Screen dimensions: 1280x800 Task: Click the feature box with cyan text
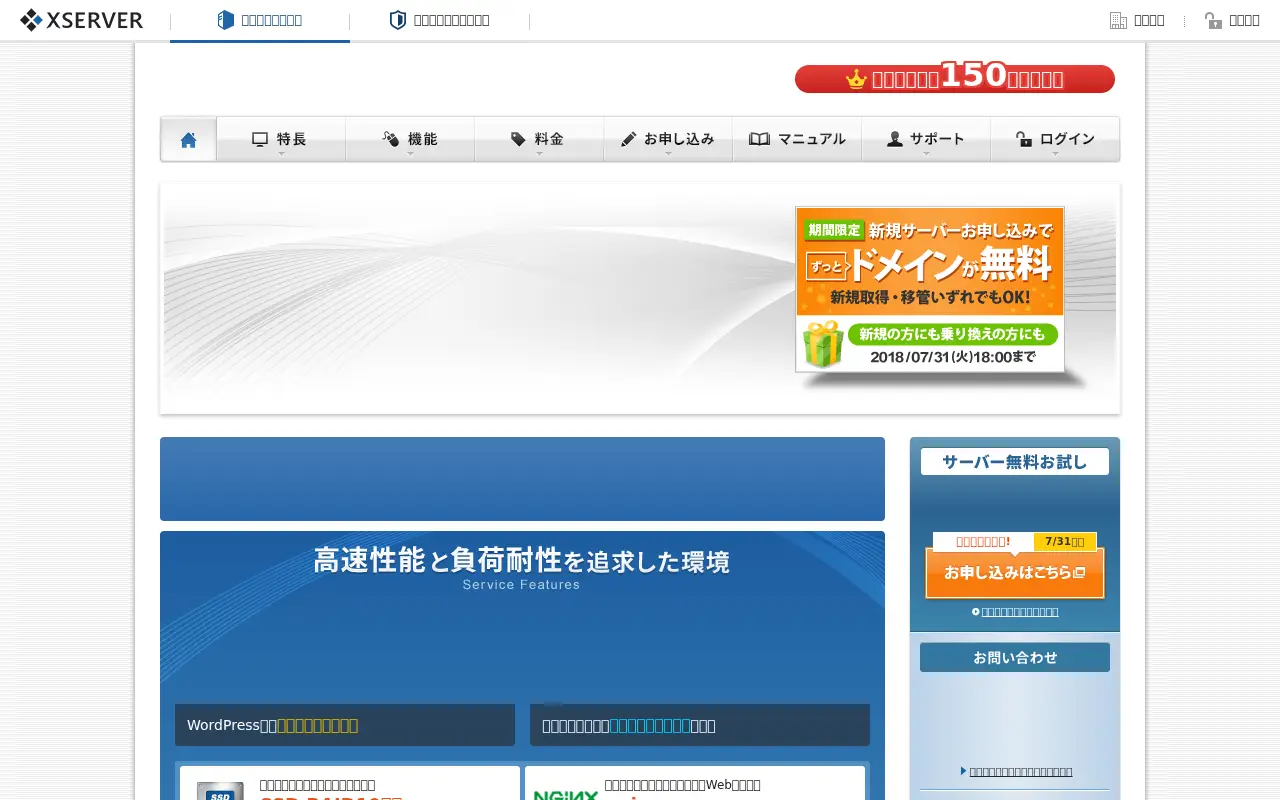click(700, 725)
